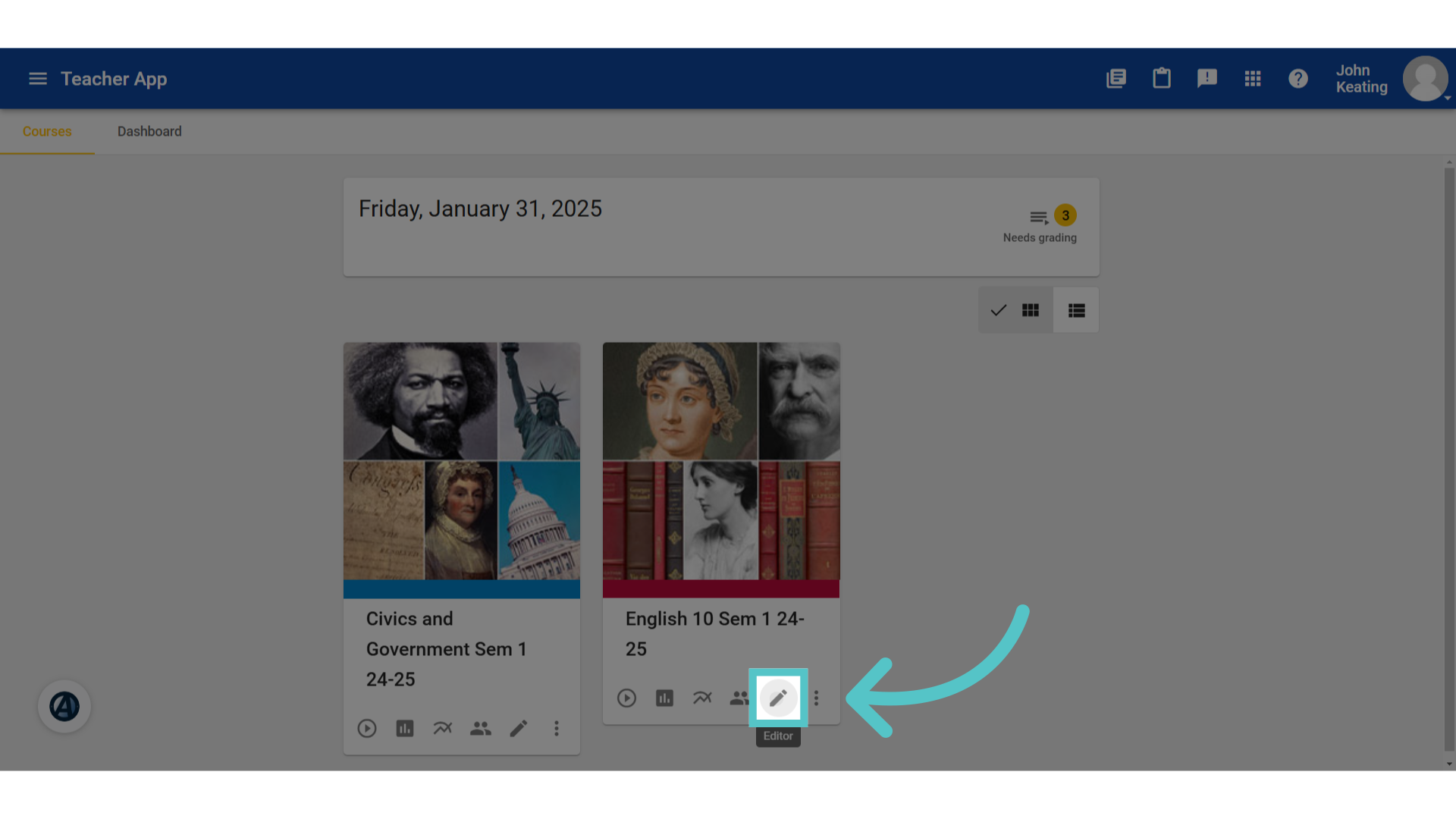Open the library collection icon in header
Image resolution: width=1456 pixels, height=819 pixels.
1116,79
